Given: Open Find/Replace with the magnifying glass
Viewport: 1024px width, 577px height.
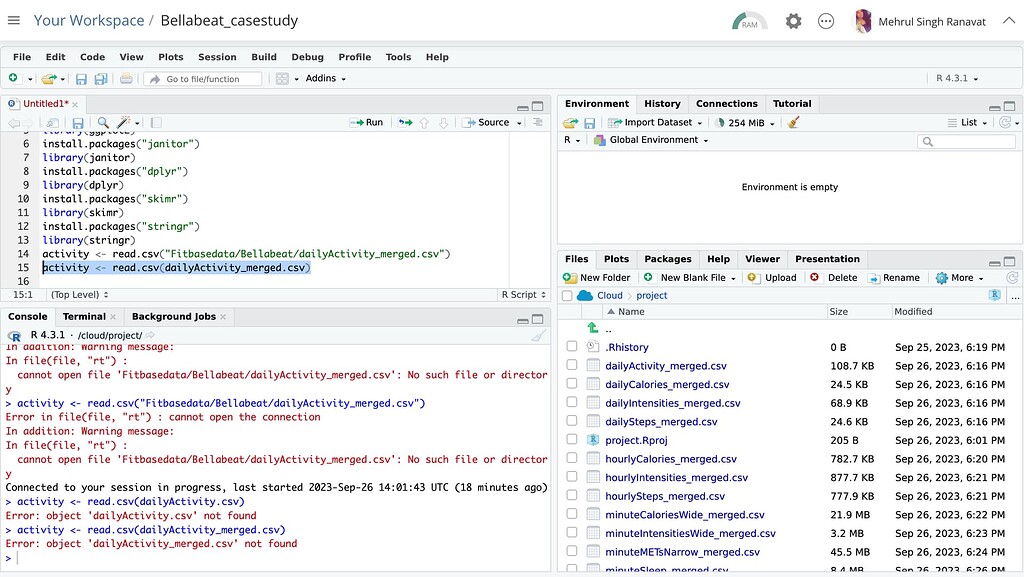Looking at the screenshot, I should click(103, 122).
